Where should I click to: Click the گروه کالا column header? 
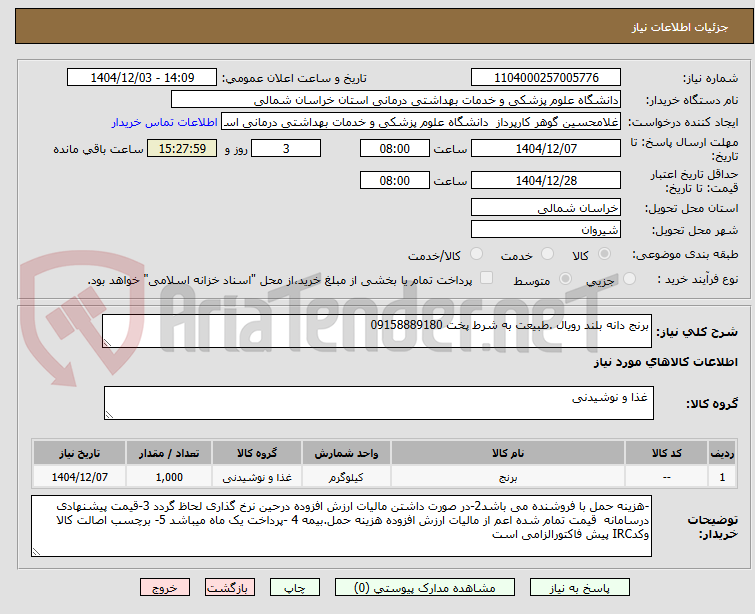point(257,453)
